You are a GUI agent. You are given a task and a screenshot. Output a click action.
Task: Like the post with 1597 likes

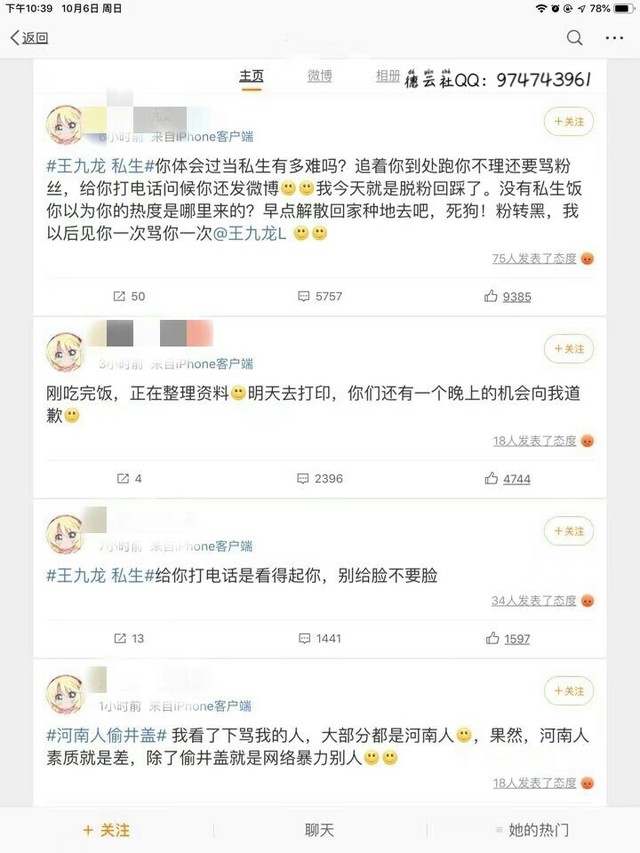click(x=507, y=639)
